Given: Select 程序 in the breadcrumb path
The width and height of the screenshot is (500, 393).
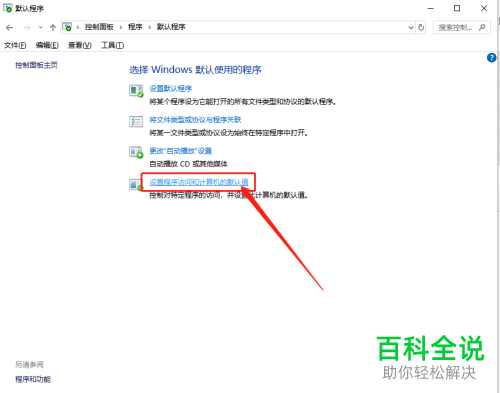Looking at the screenshot, I should coord(135,27).
